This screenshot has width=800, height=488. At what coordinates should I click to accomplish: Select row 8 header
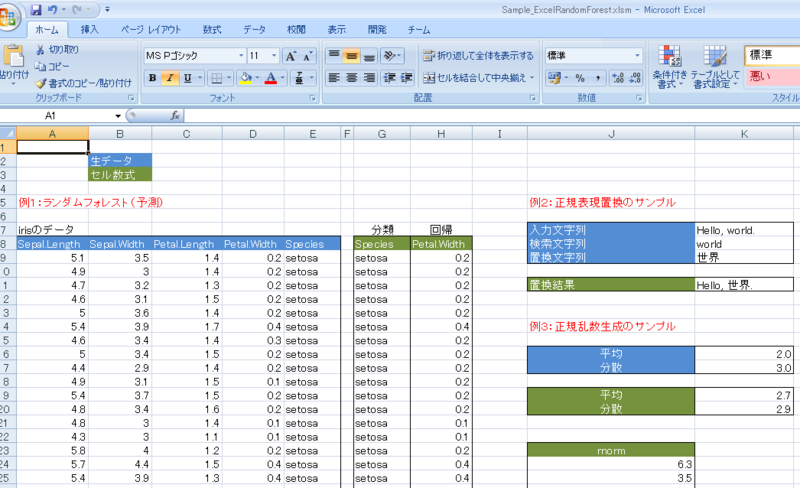[7, 244]
